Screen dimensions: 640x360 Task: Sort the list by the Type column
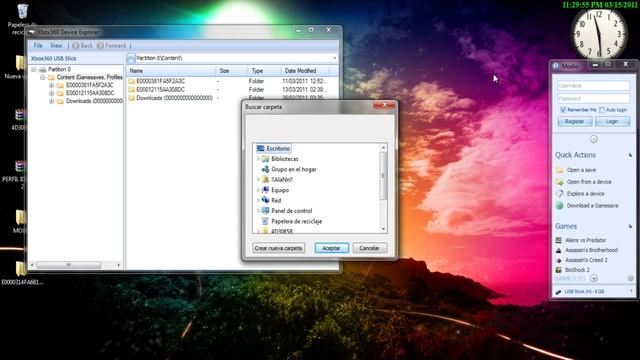click(264, 71)
